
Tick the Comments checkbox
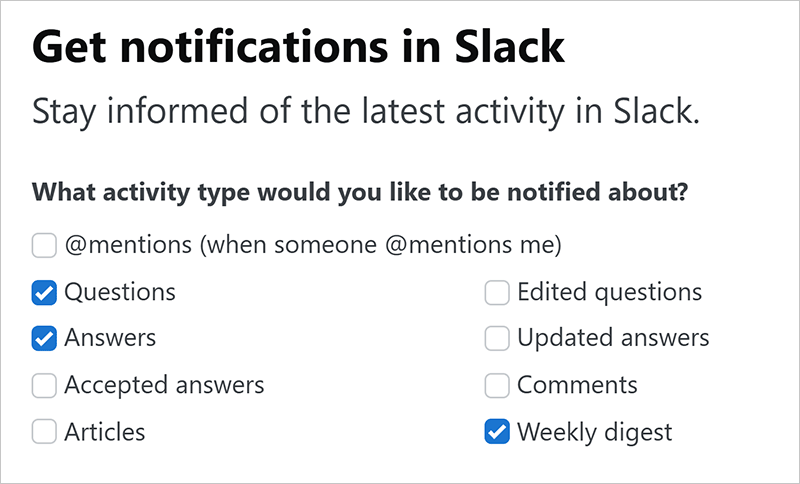point(497,385)
